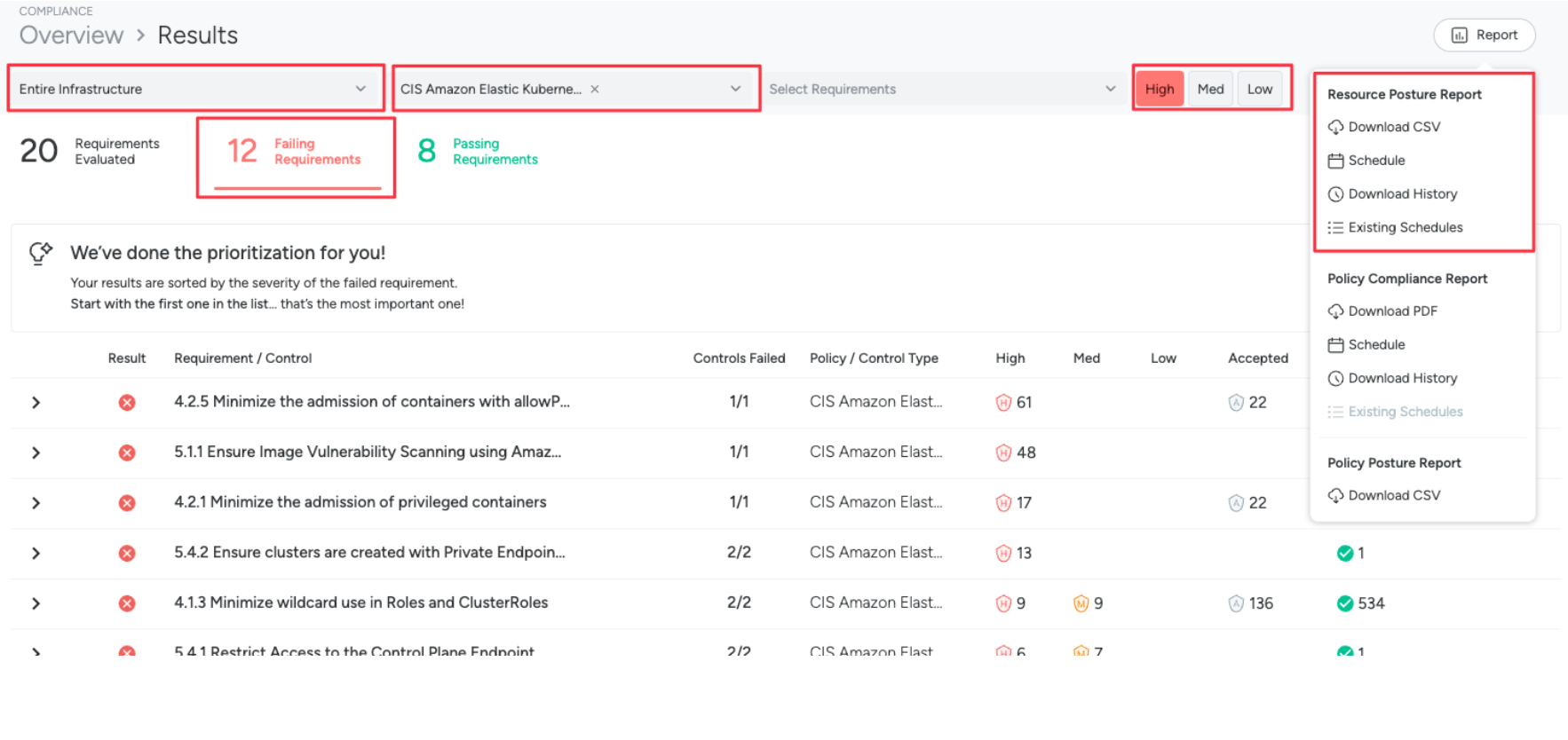
Task: Click Resource Posture Existing Schedules list icon
Action: tap(1335, 228)
